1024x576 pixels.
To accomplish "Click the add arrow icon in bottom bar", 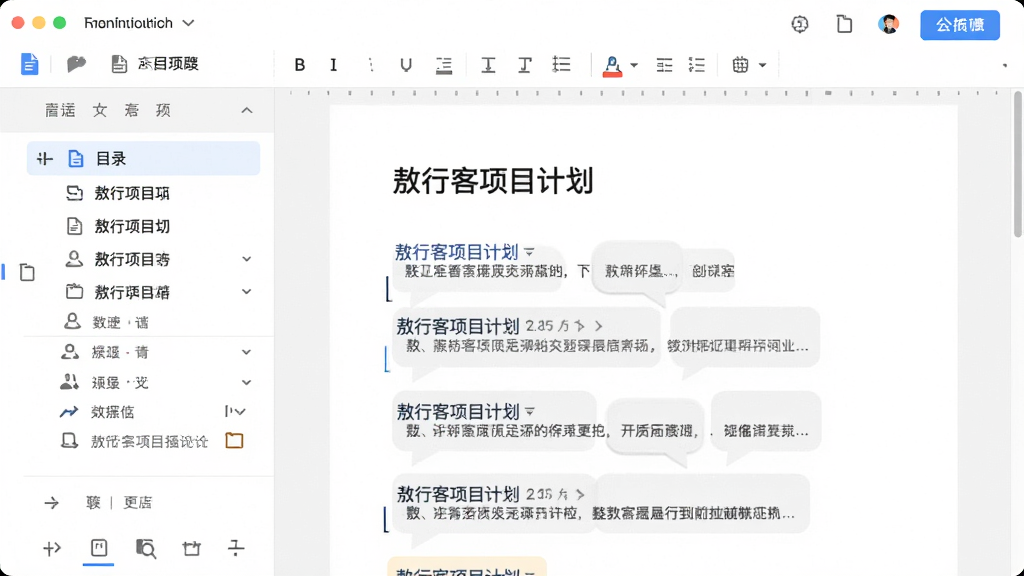I will (52, 549).
